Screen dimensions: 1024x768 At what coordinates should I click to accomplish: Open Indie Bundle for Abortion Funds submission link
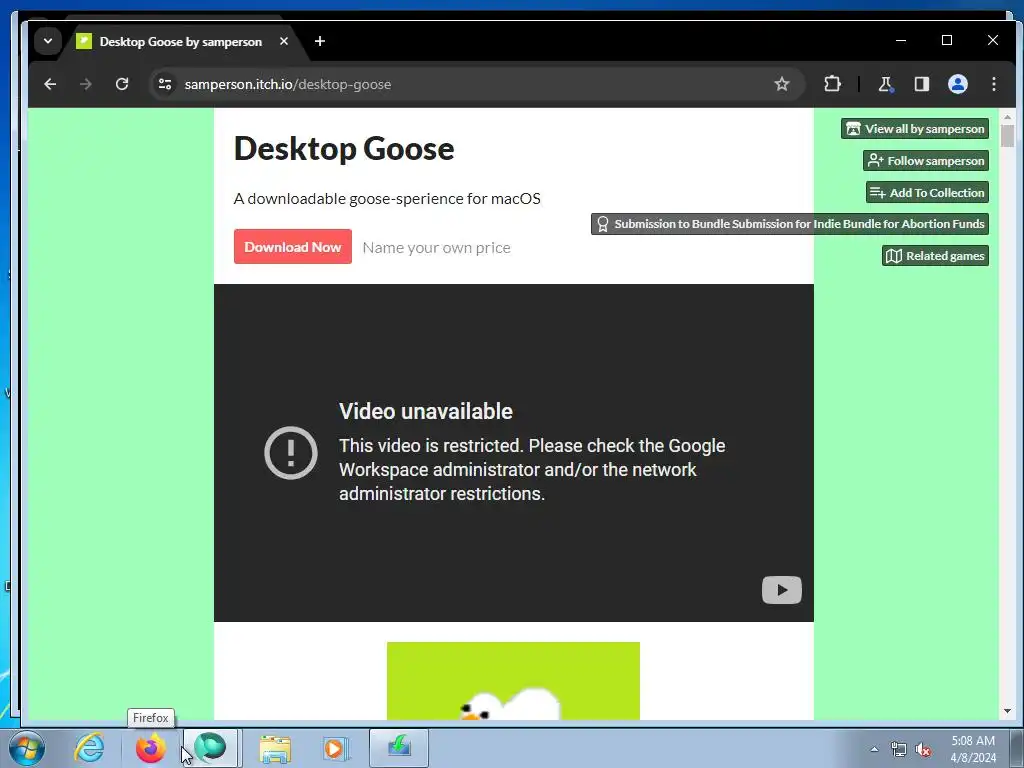[790, 224]
